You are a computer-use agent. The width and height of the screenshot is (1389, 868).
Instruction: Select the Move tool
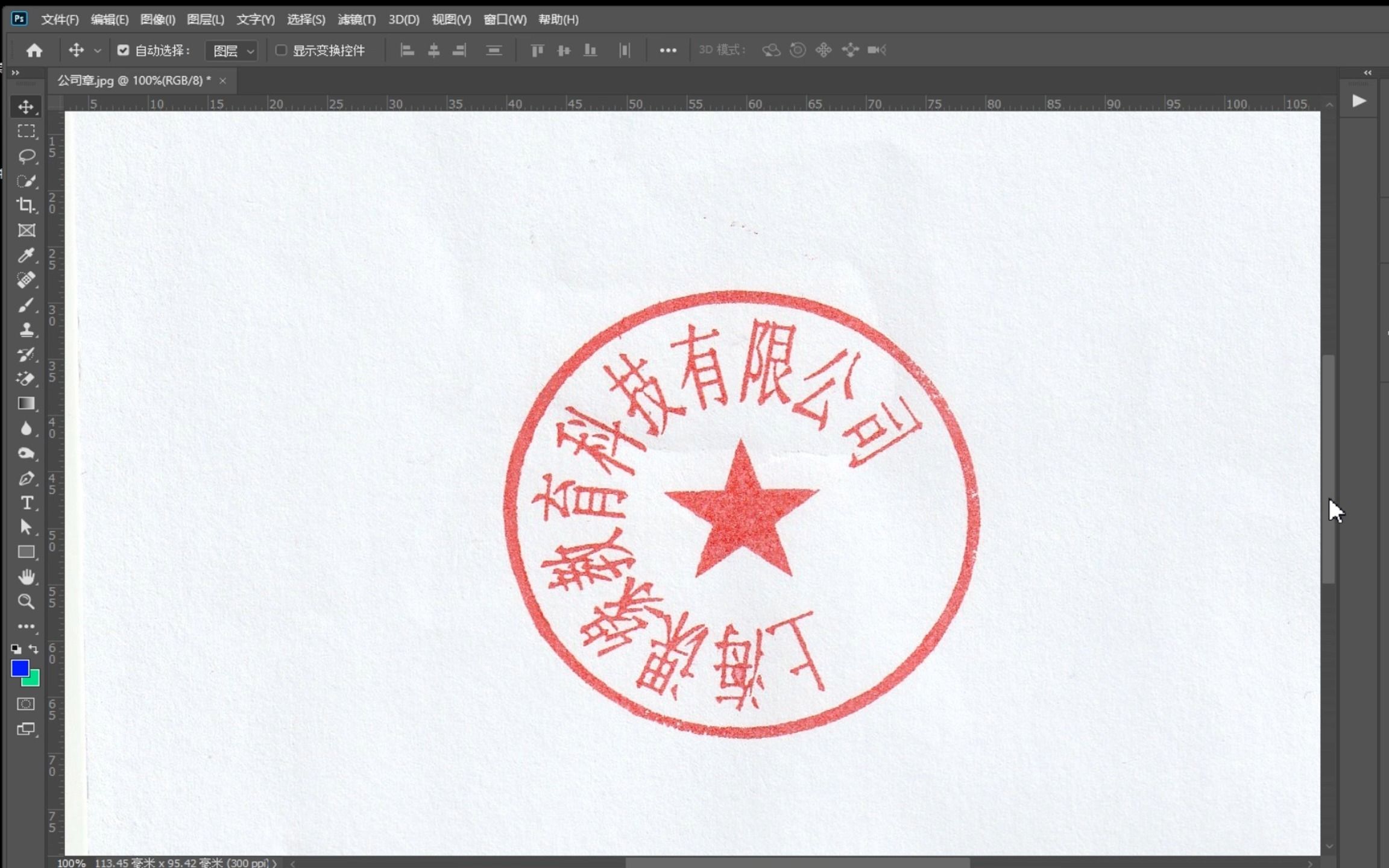click(27, 107)
